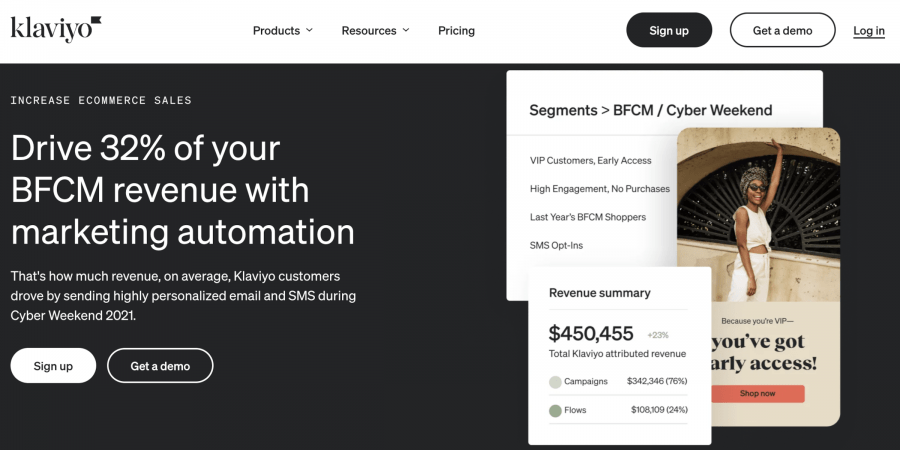Click hero Get a demo button

[x=160, y=366]
